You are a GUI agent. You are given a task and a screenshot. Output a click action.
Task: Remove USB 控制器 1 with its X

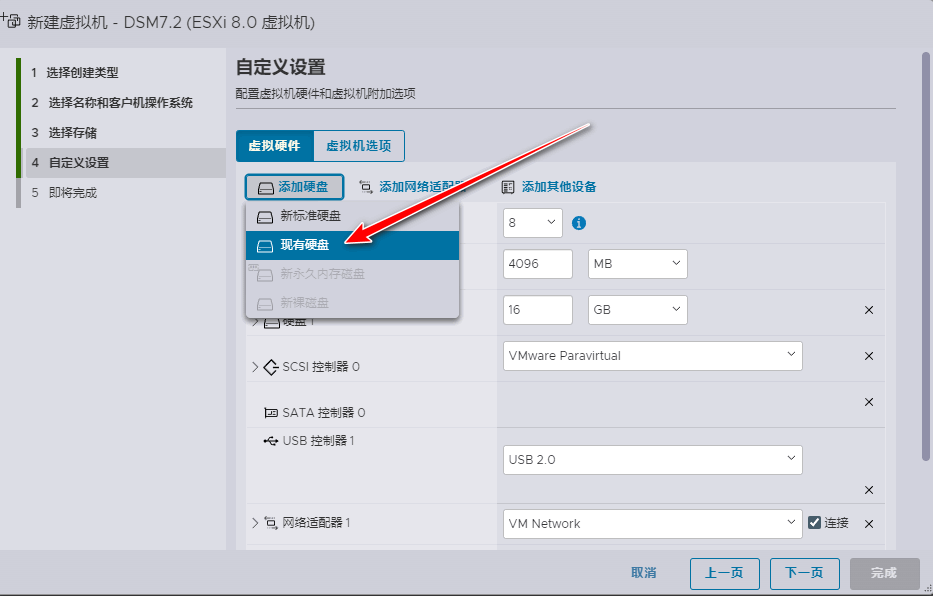(869, 490)
